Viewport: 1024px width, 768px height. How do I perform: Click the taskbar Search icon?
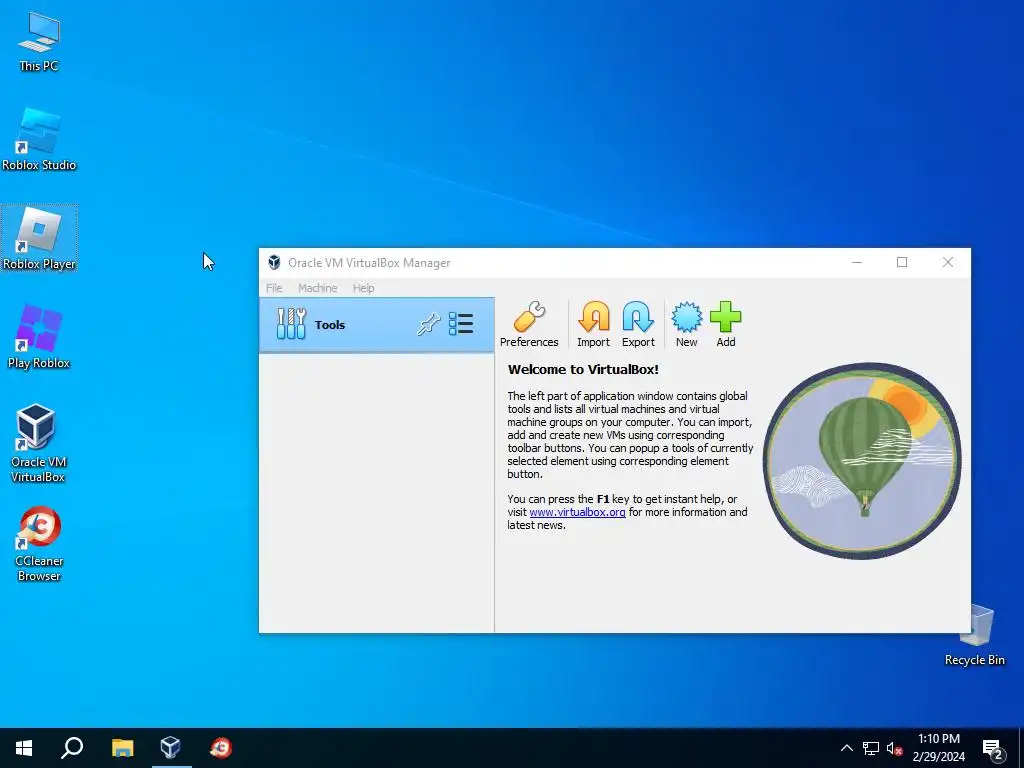[x=72, y=748]
